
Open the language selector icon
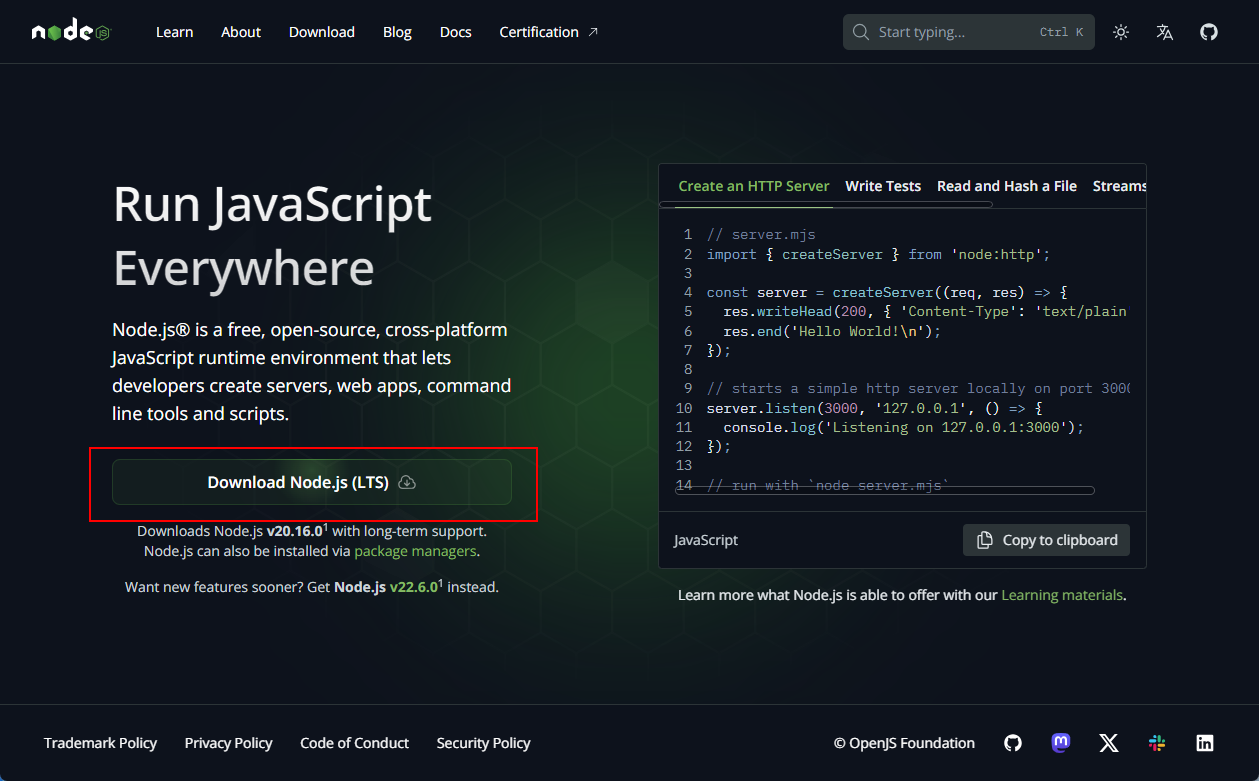(1165, 32)
